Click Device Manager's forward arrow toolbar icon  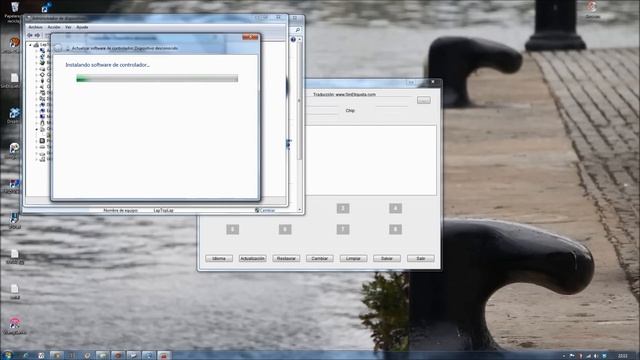pyautogui.click(x=37, y=36)
